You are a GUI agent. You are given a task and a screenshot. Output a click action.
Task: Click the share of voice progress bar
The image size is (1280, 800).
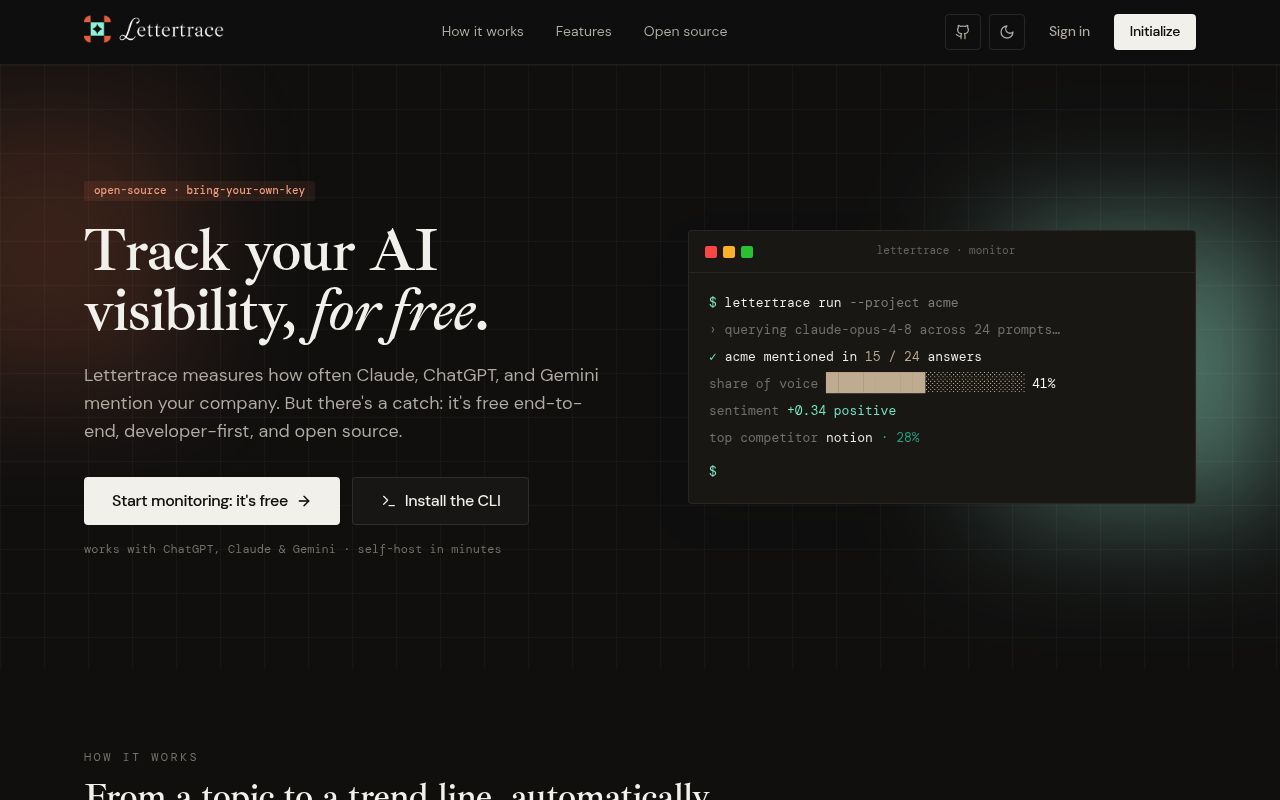point(925,383)
